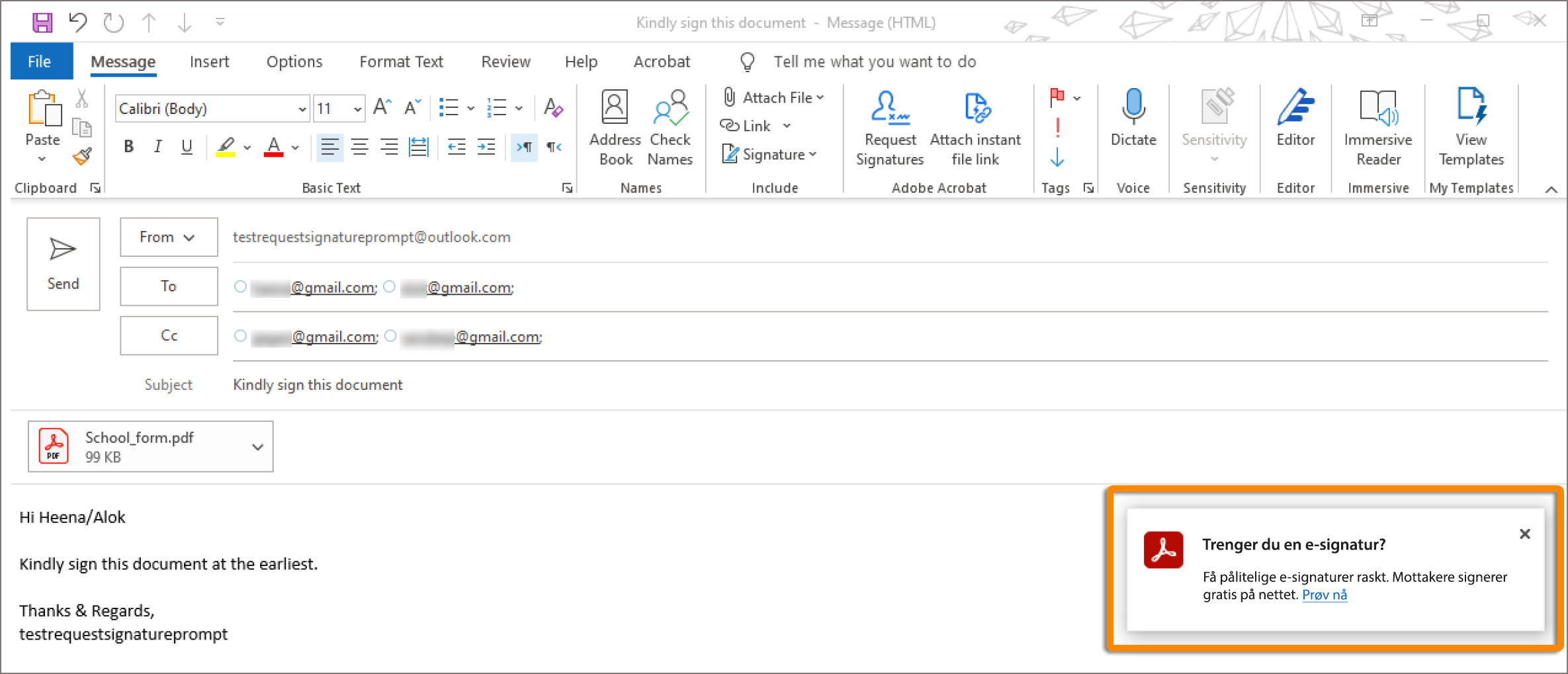Open the Acrobat tab

662,62
